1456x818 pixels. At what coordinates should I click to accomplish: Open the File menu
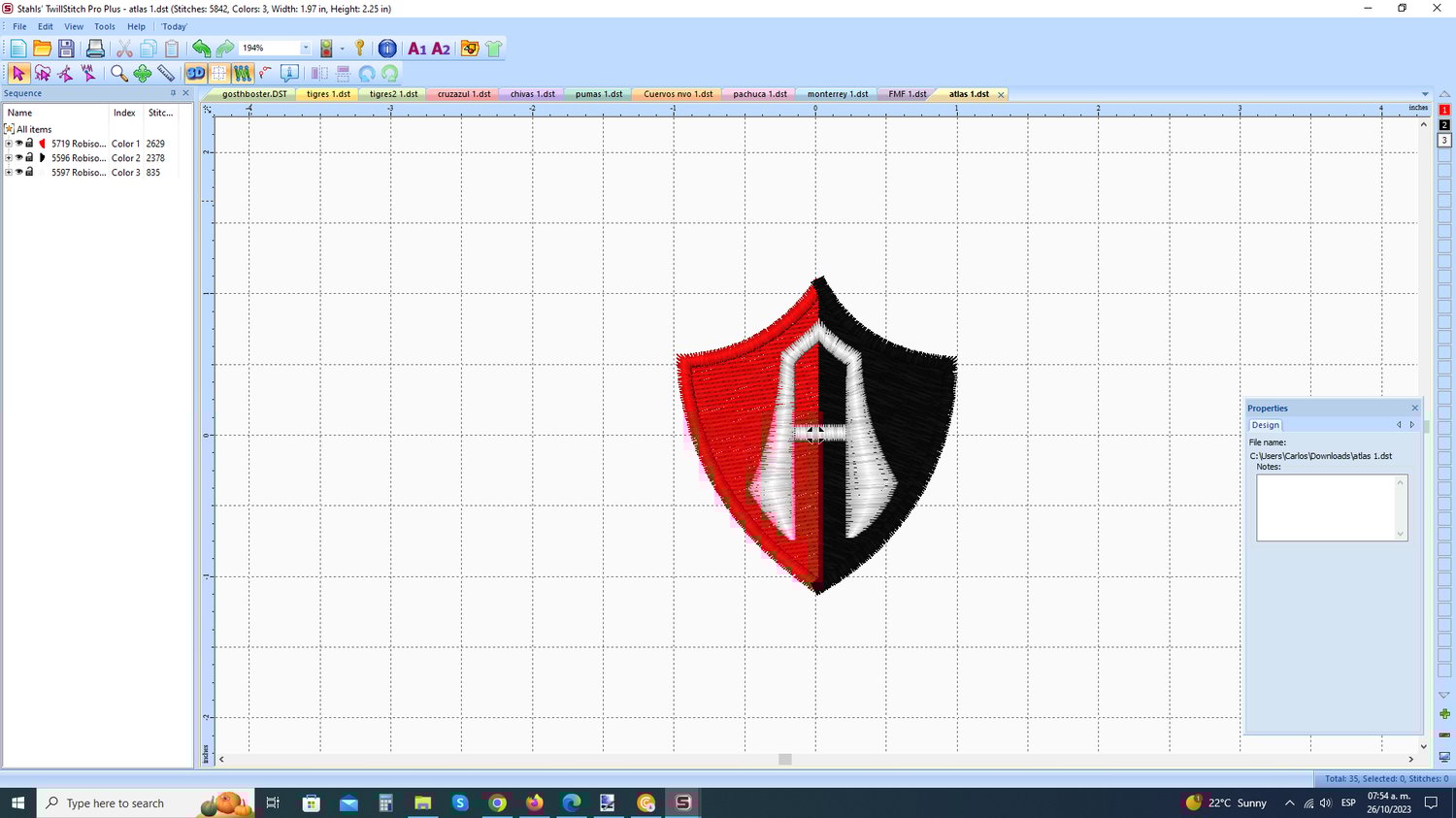coord(19,27)
